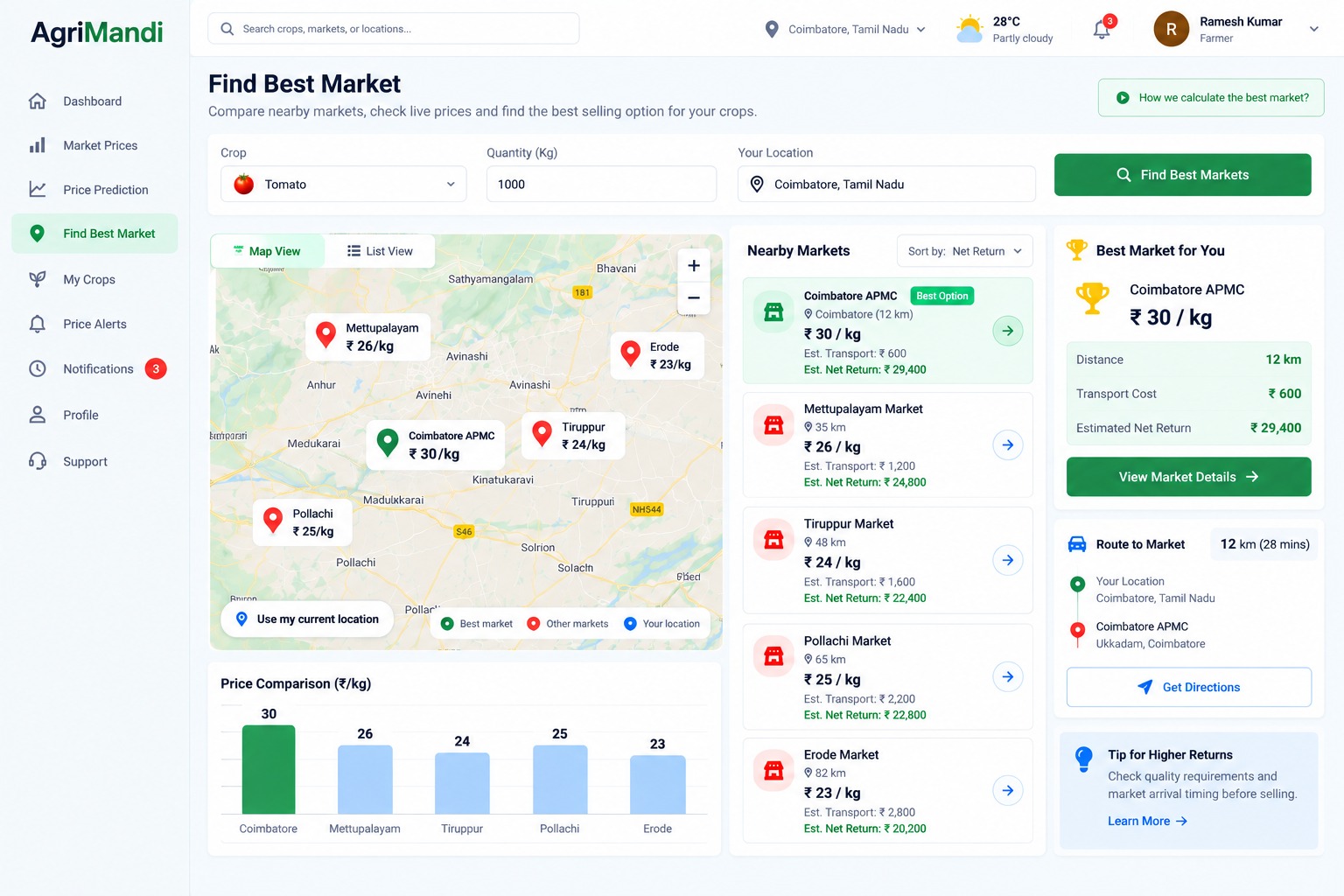Click Best Option badge

(942, 296)
